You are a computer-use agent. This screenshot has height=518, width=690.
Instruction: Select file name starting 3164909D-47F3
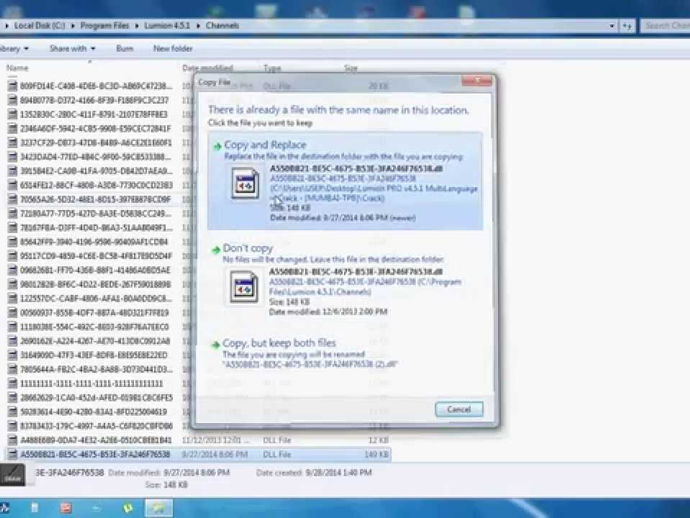(x=94, y=355)
